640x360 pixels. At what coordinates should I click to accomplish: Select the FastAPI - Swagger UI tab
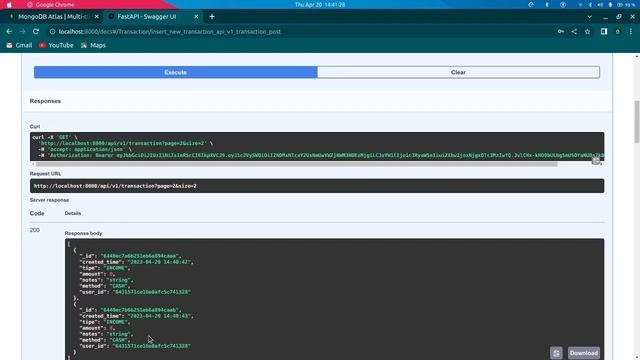click(147, 17)
